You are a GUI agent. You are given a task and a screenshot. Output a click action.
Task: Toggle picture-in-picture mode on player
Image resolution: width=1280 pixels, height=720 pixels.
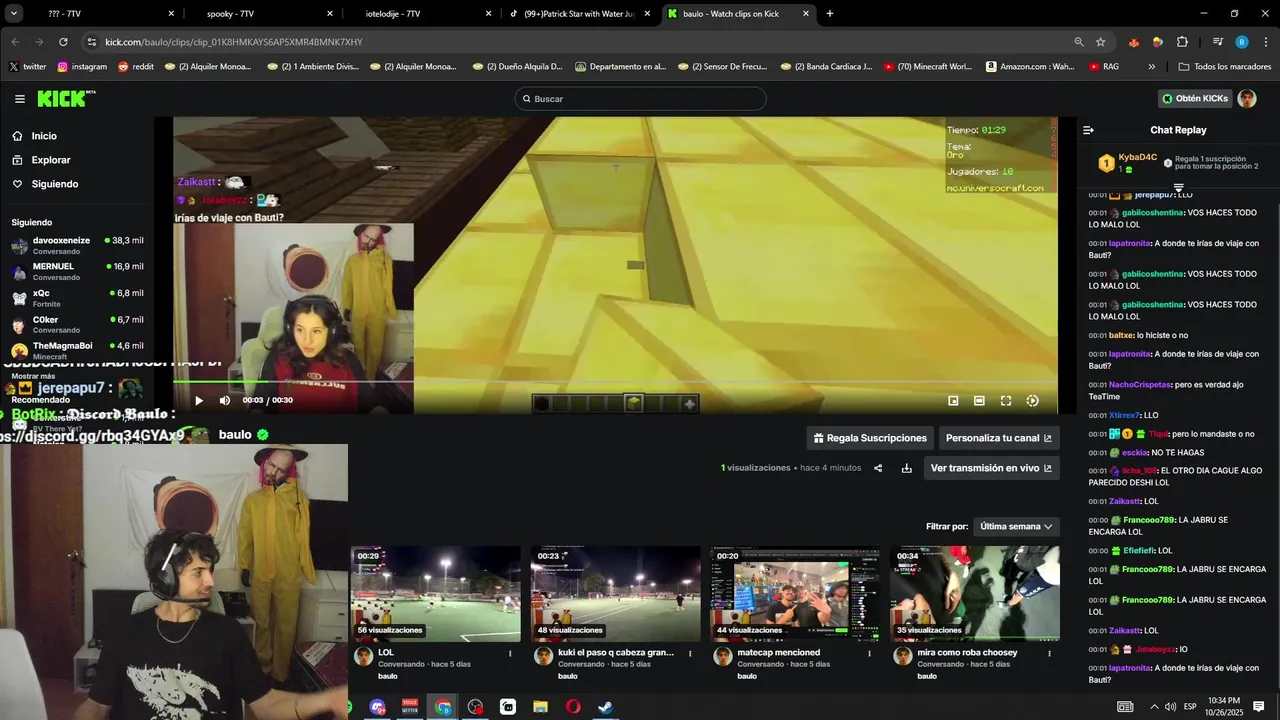pos(953,400)
